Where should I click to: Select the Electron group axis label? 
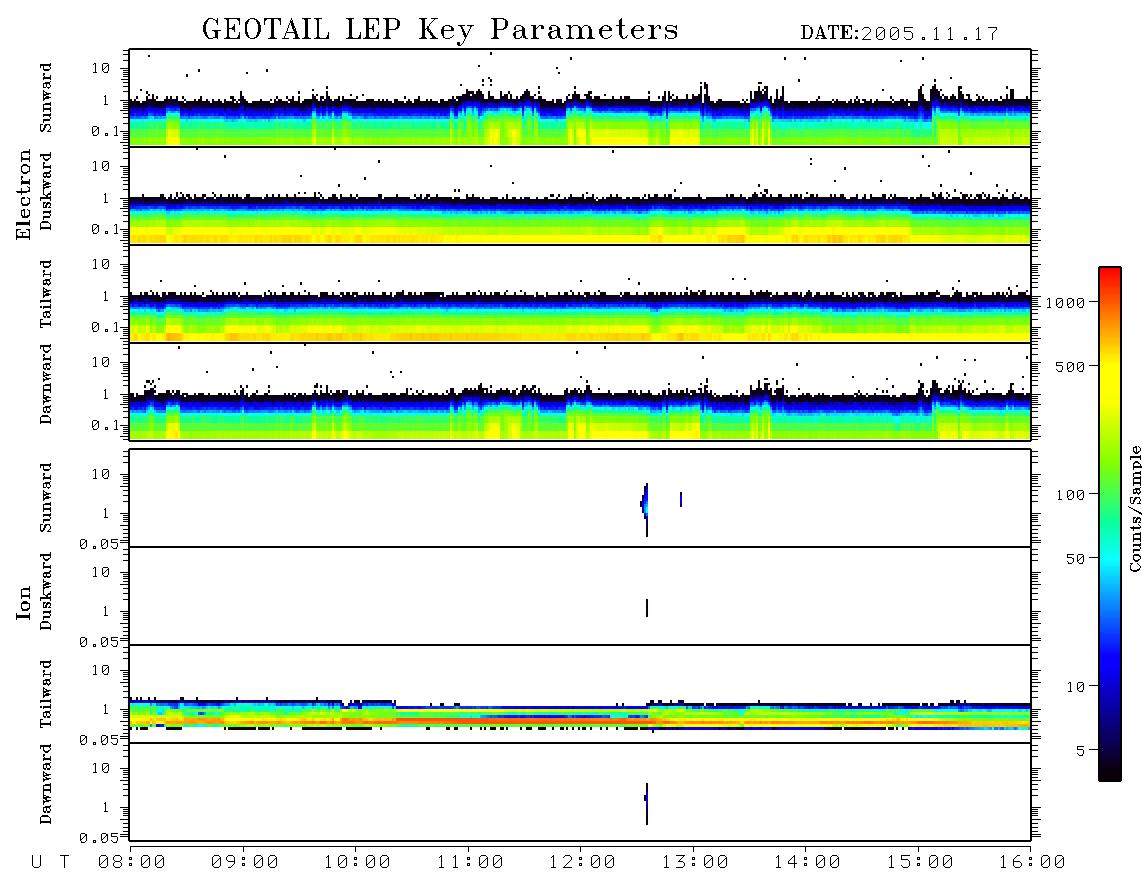click(24, 195)
